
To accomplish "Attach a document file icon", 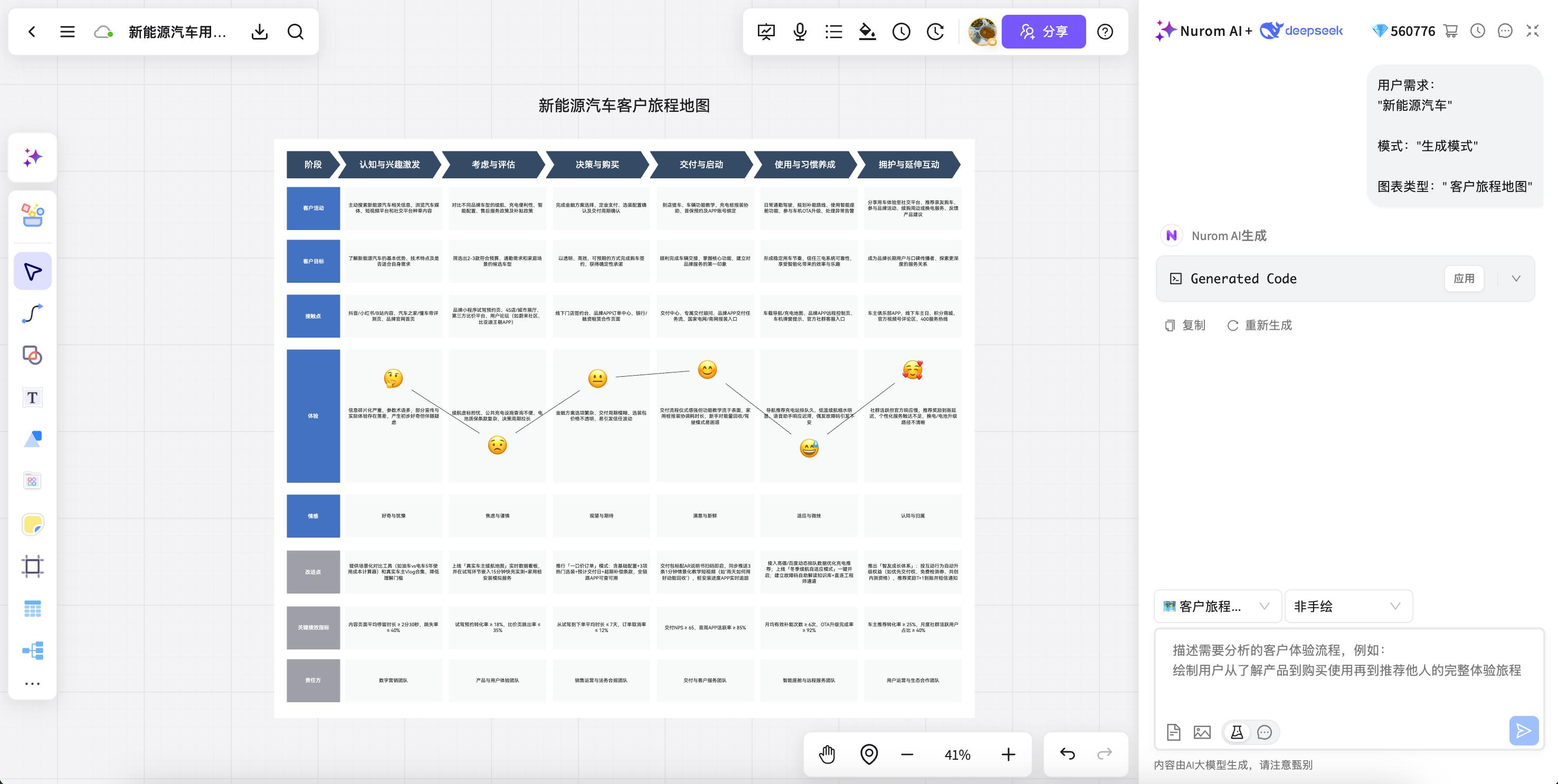I will pos(1173,732).
